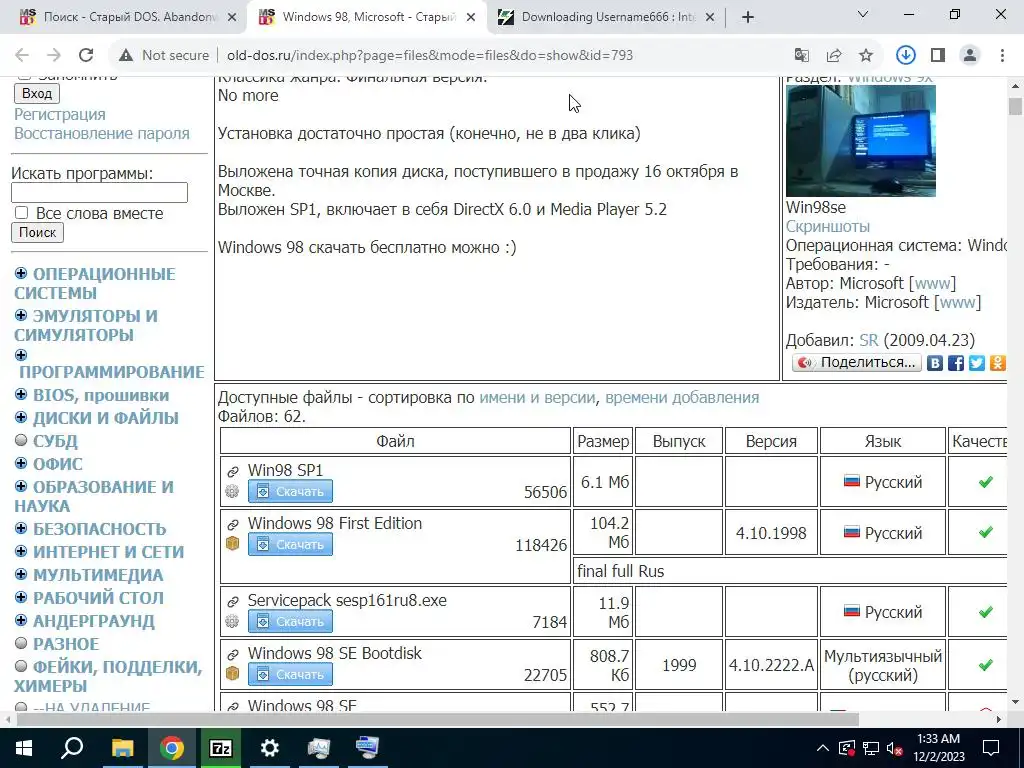1024x768 pixels.
Task: Download Servicepack sesp161ru8.exe via Скачать
Action: pos(290,621)
